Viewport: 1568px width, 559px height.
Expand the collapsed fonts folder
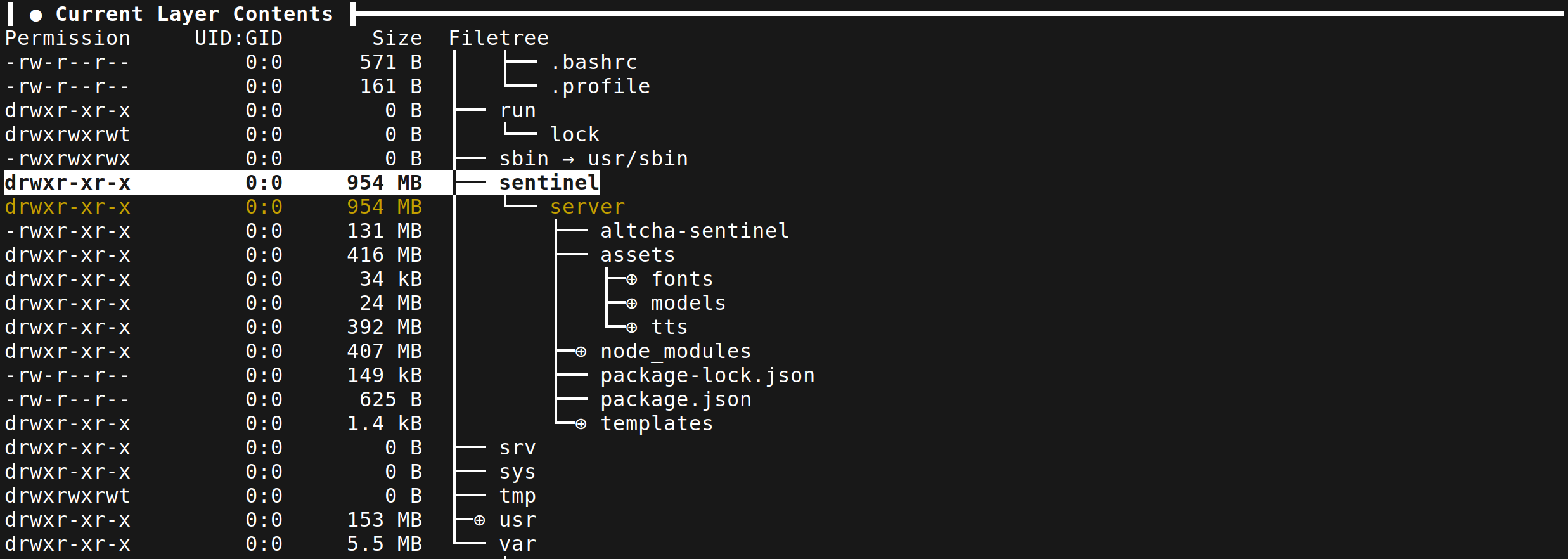coord(631,279)
